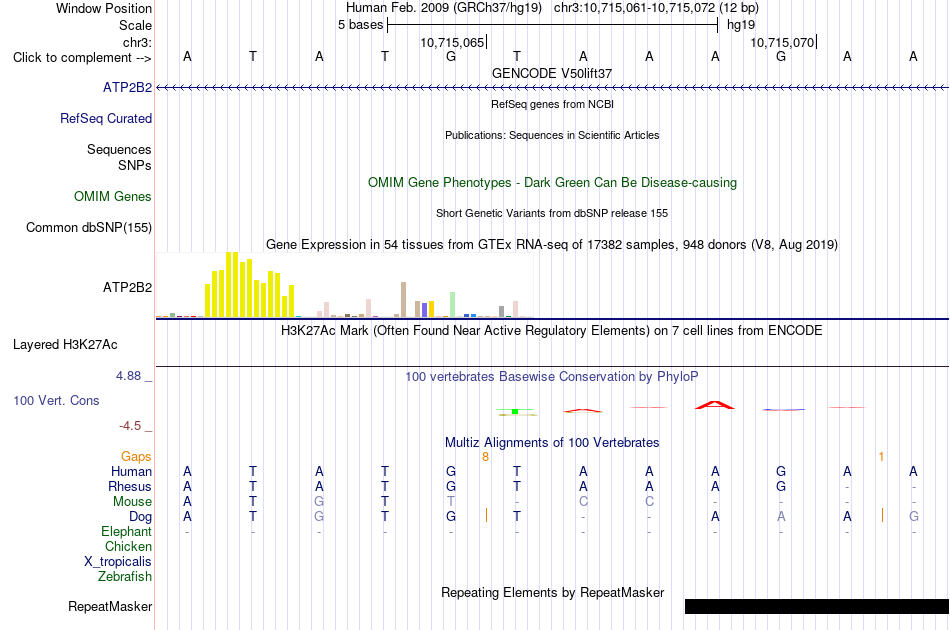Select the OMIM Genes track label
The height and width of the screenshot is (630, 950).
click(x=112, y=196)
